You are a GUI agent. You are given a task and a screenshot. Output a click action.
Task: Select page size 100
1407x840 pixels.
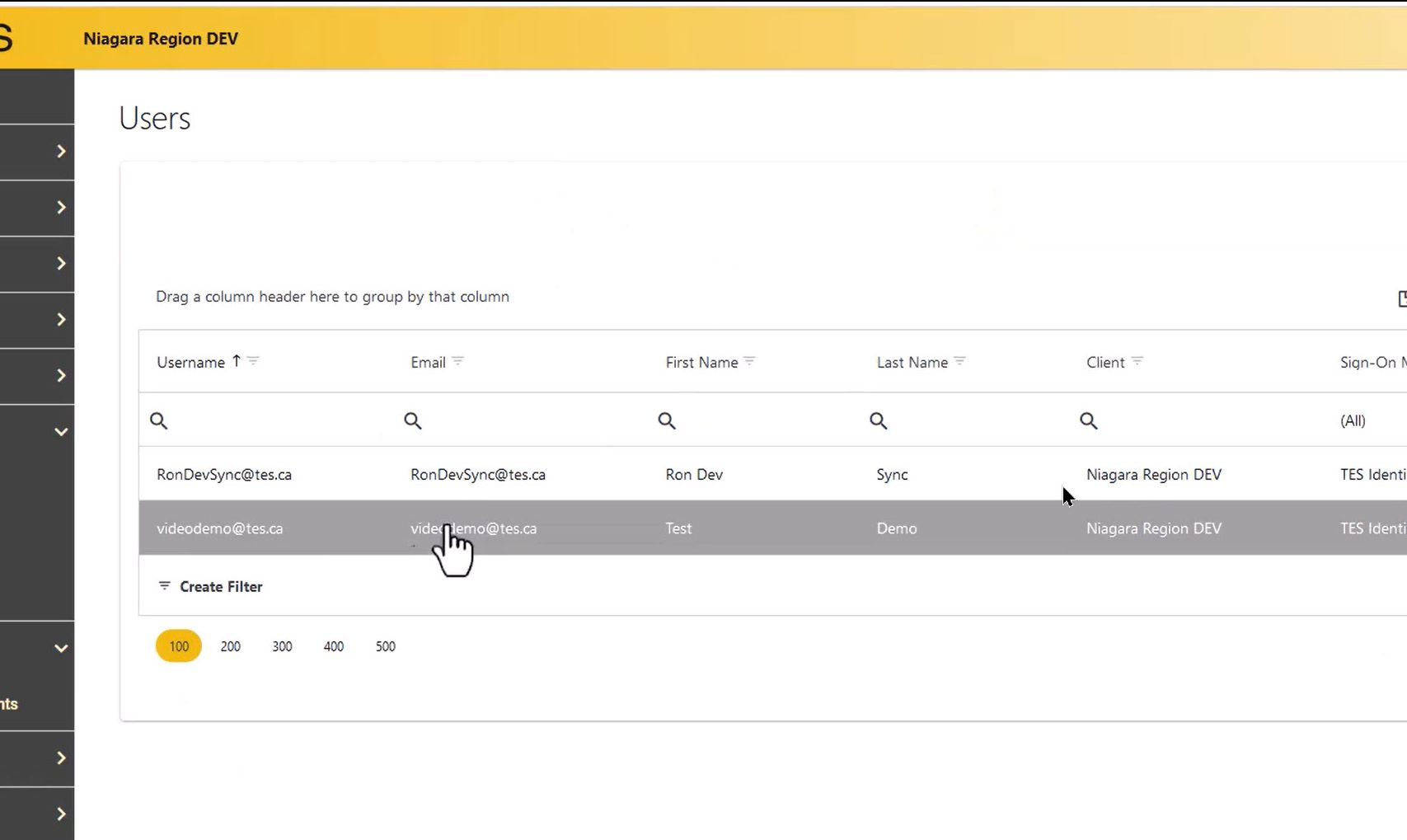(x=179, y=646)
